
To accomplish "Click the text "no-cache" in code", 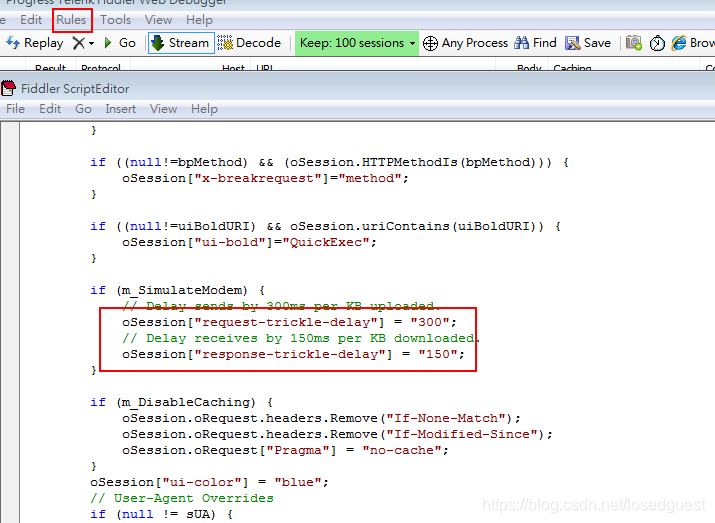I will [x=402, y=451].
